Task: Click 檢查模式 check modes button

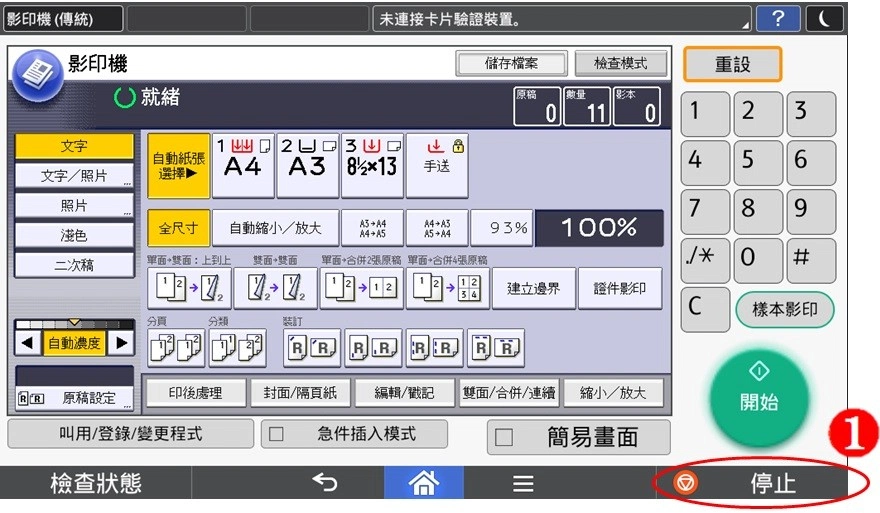Action: 621,63
